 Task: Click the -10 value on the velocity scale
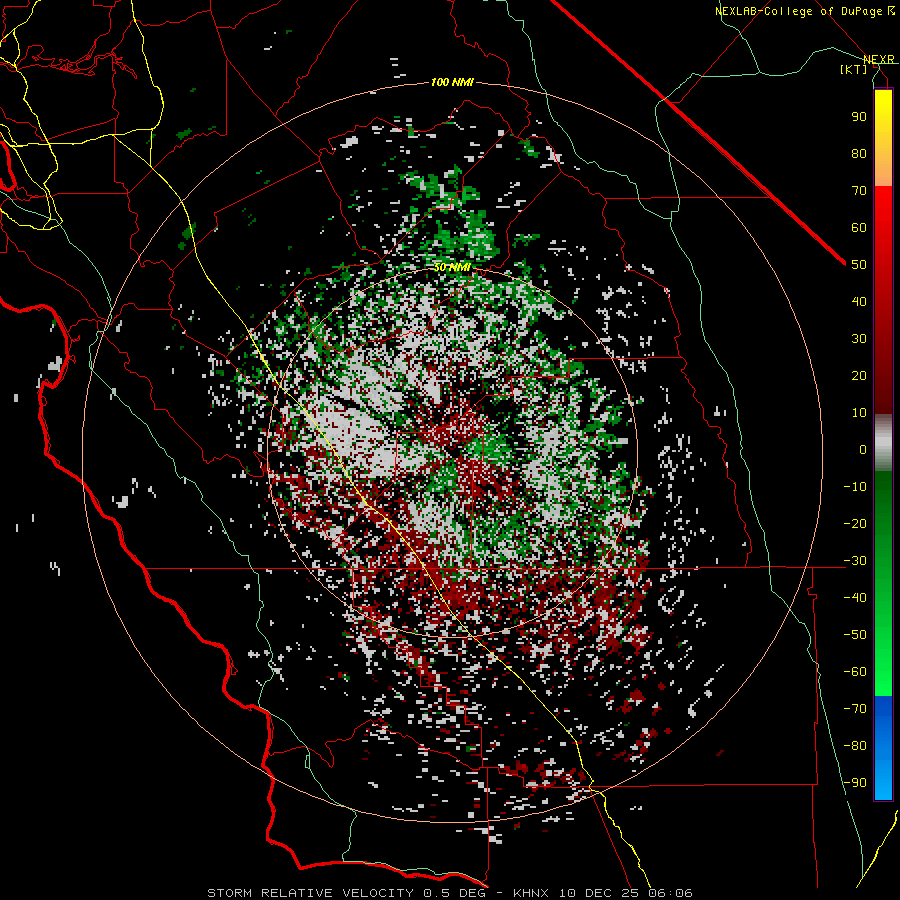(855, 487)
